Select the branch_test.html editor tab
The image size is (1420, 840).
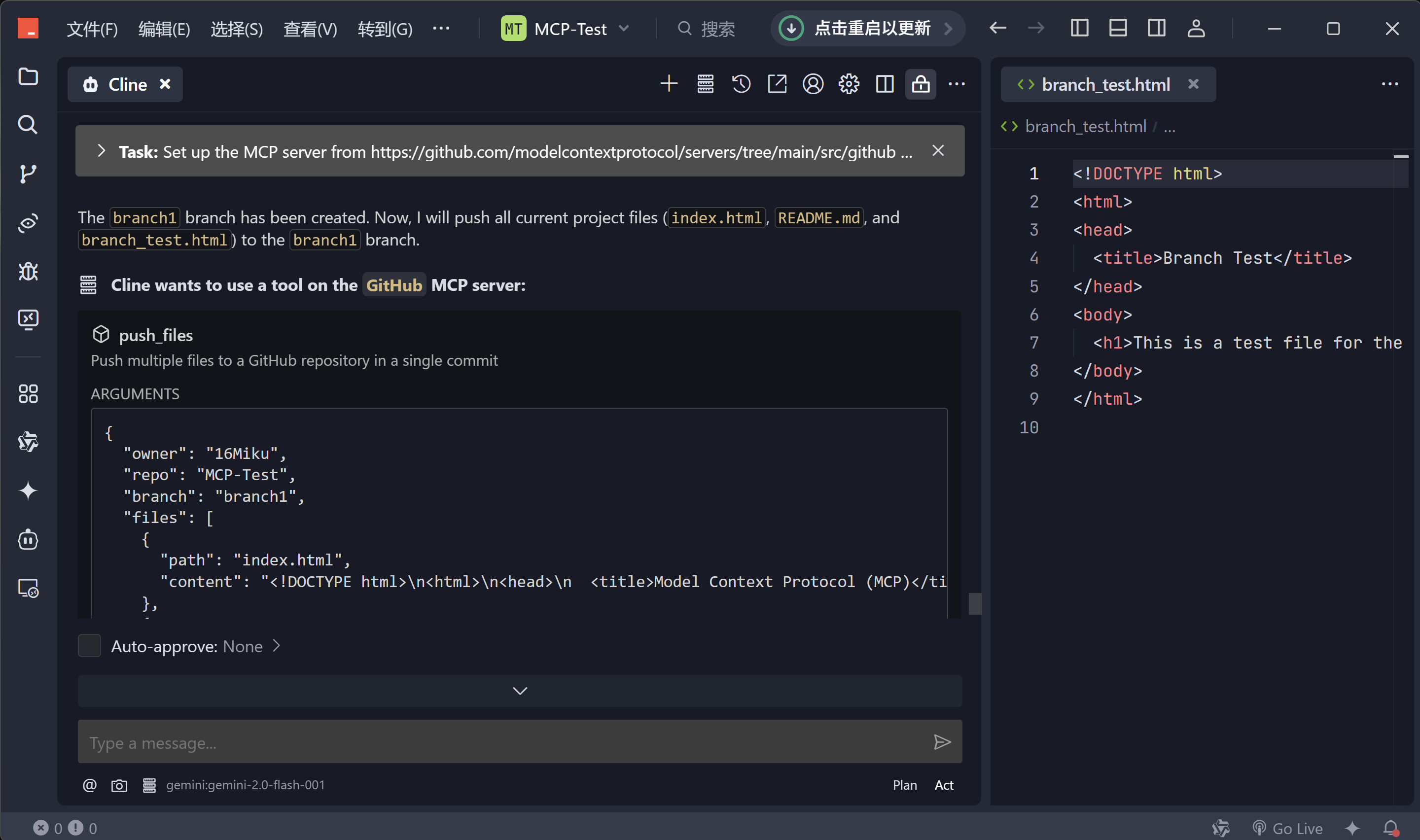point(1105,84)
